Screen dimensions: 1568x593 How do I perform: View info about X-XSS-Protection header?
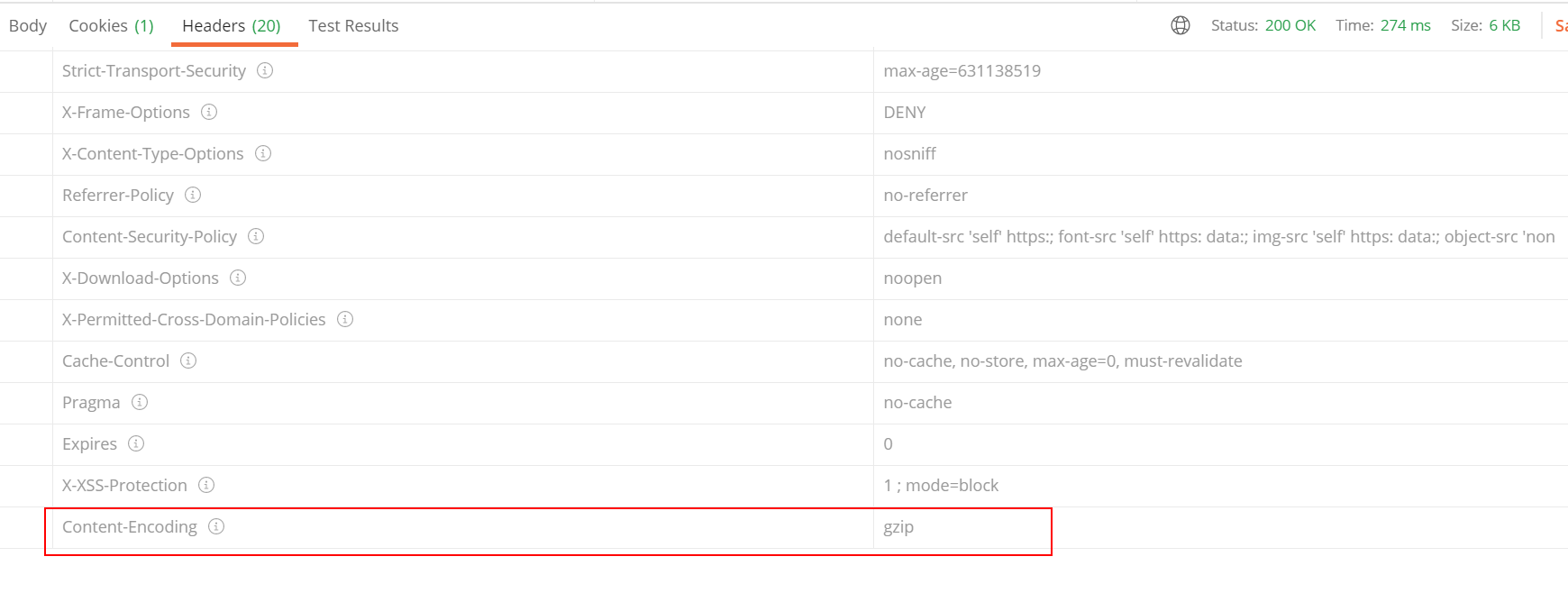tap(205, 485)
